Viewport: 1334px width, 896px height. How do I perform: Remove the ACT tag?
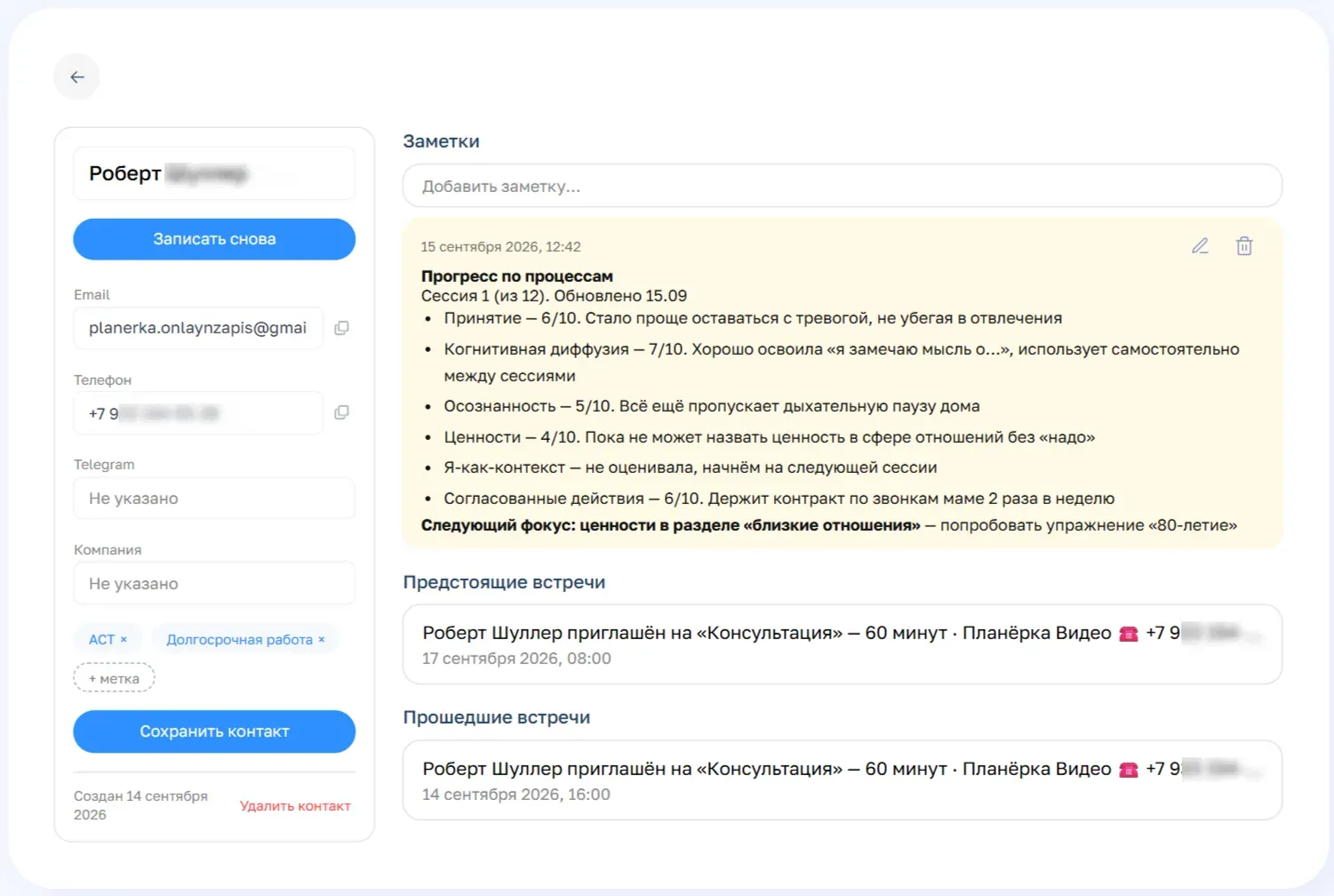click(x=124, y=639)
